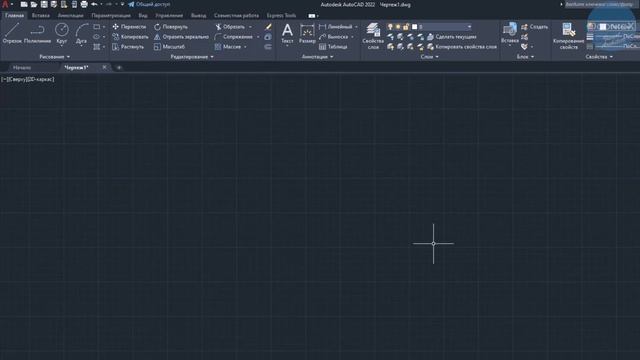Screen dimensions: 640x360
Task: Switch to the Вставка ribbon tab
Action: coord(40,16)
